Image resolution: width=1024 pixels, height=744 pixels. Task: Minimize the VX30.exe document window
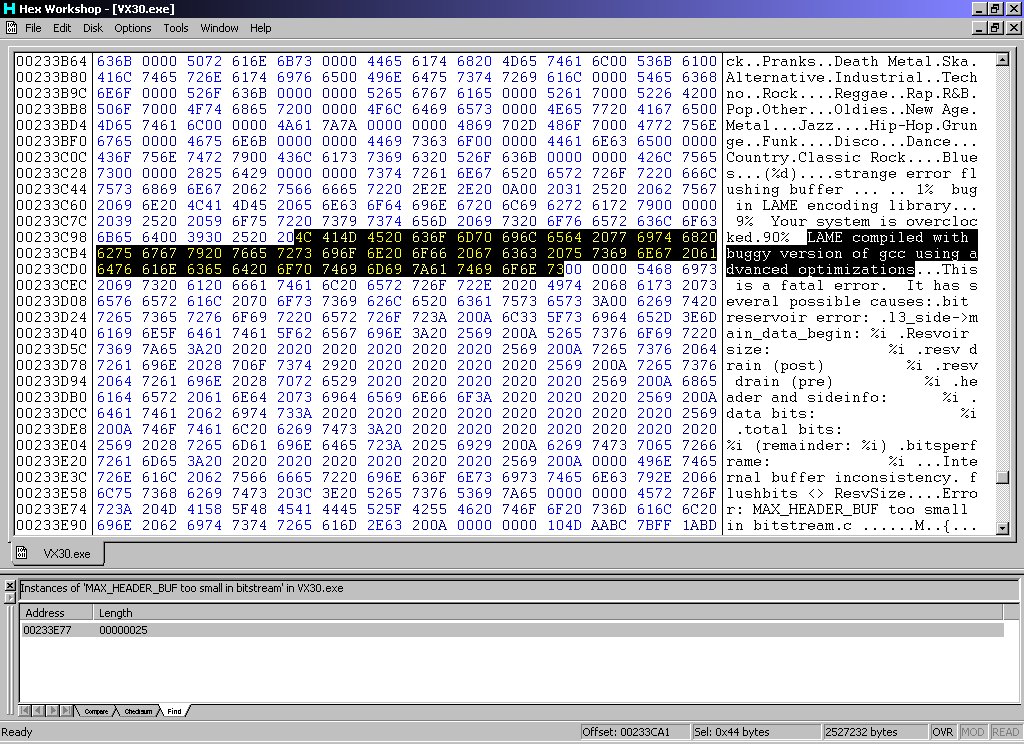(979, 27)
